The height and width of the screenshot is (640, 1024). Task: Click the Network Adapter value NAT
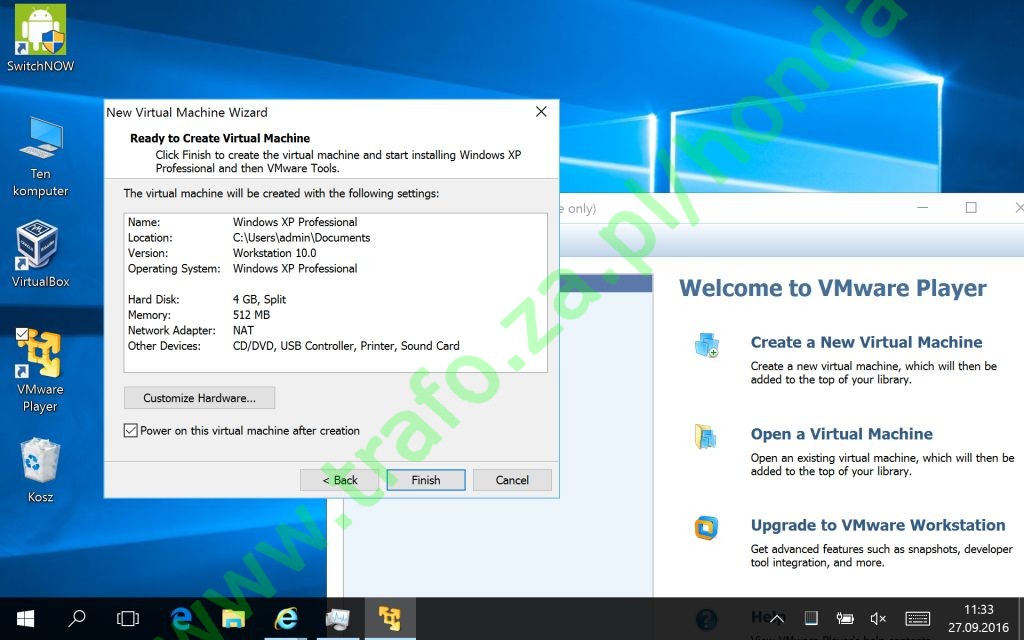243,330
